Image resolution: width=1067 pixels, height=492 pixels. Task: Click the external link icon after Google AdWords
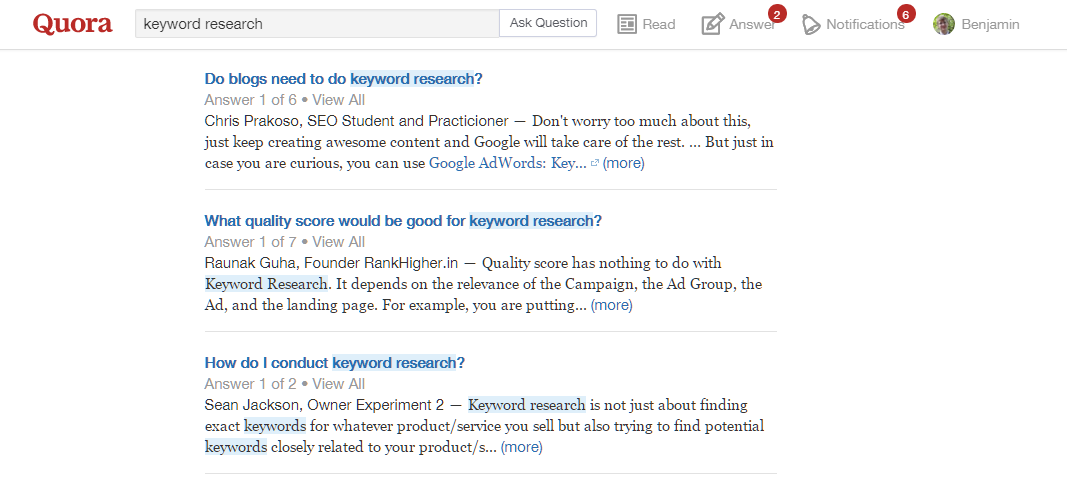click(594, 163)
